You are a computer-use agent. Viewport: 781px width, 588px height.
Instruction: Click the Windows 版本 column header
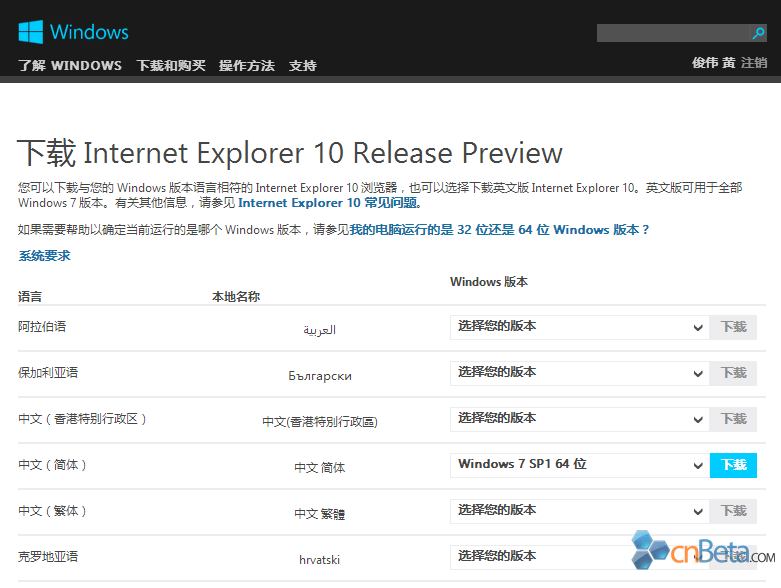(489, 282)
